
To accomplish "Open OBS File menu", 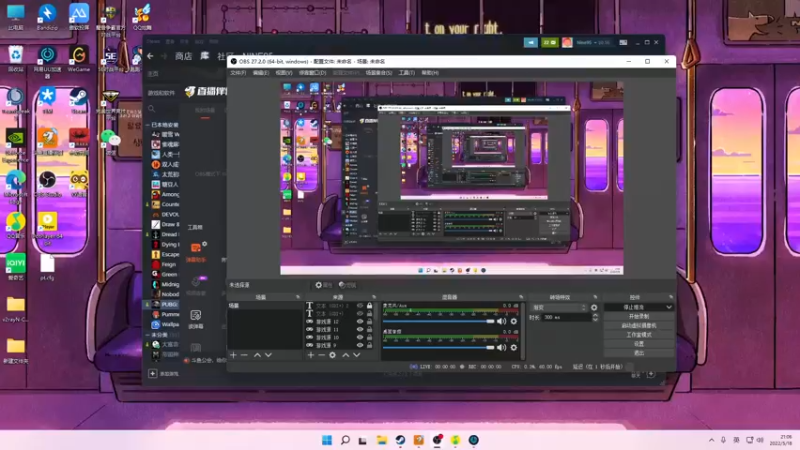I will coord(238,73).
